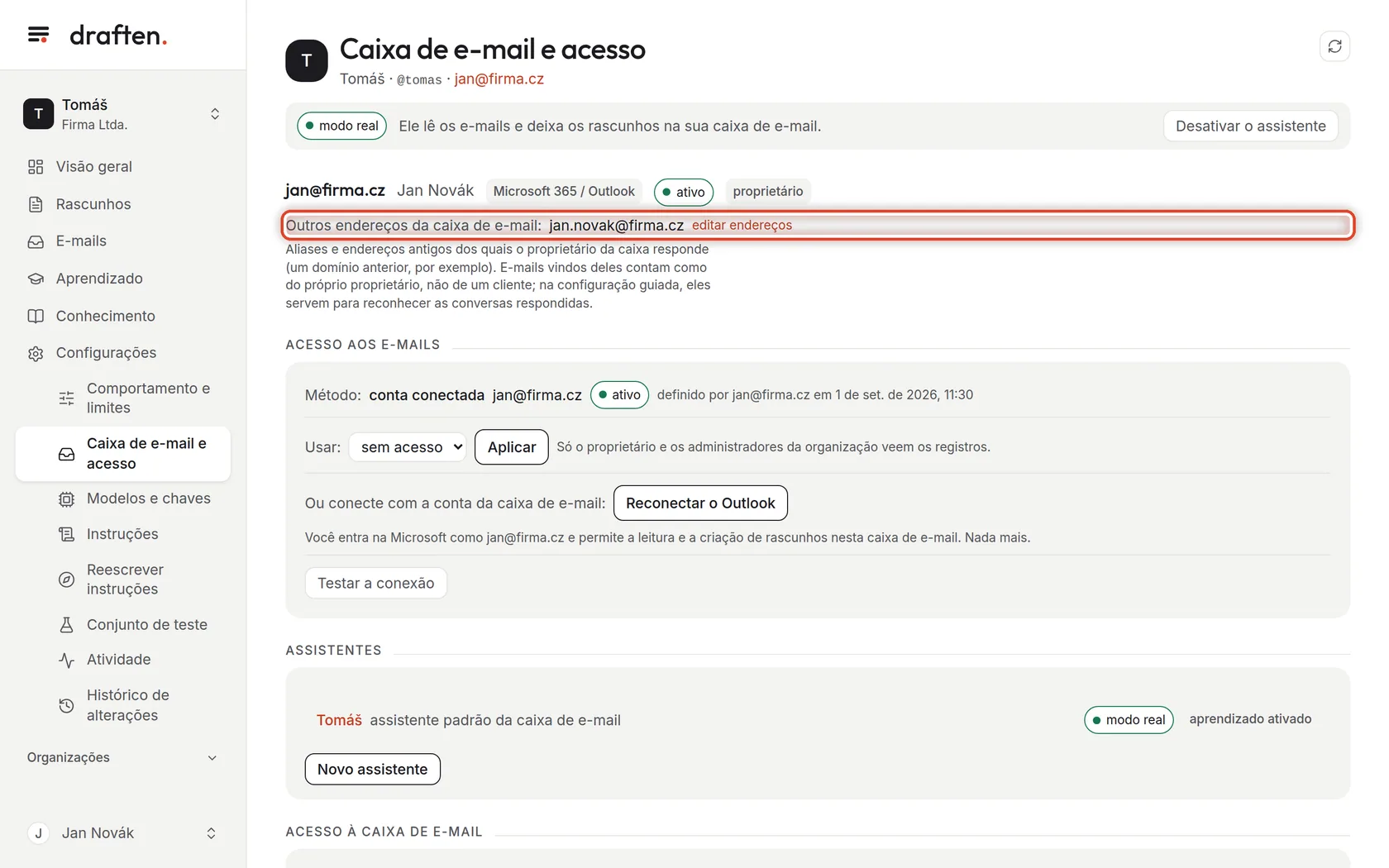Viewport: 1389px width, 868px height.
Task: Click the modo real badge in top banner
Action: point(341,126)
